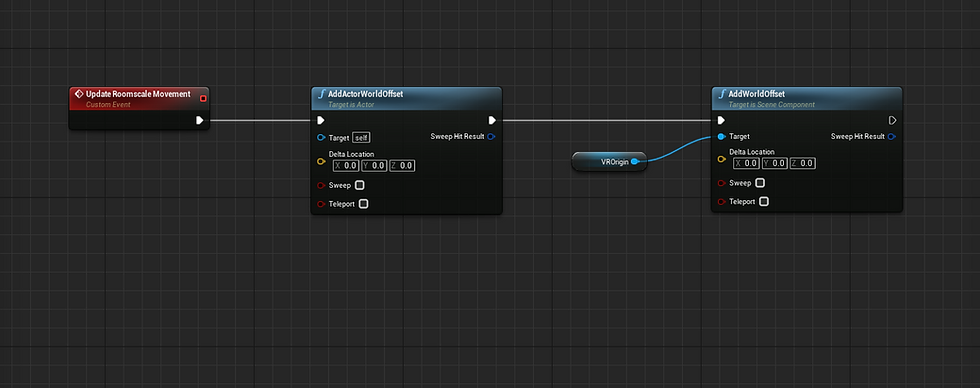Click Sweep Hit Result pin on AddWorldOffset
Viewport: 980px width, 388px height.
[x=891, y=136]
